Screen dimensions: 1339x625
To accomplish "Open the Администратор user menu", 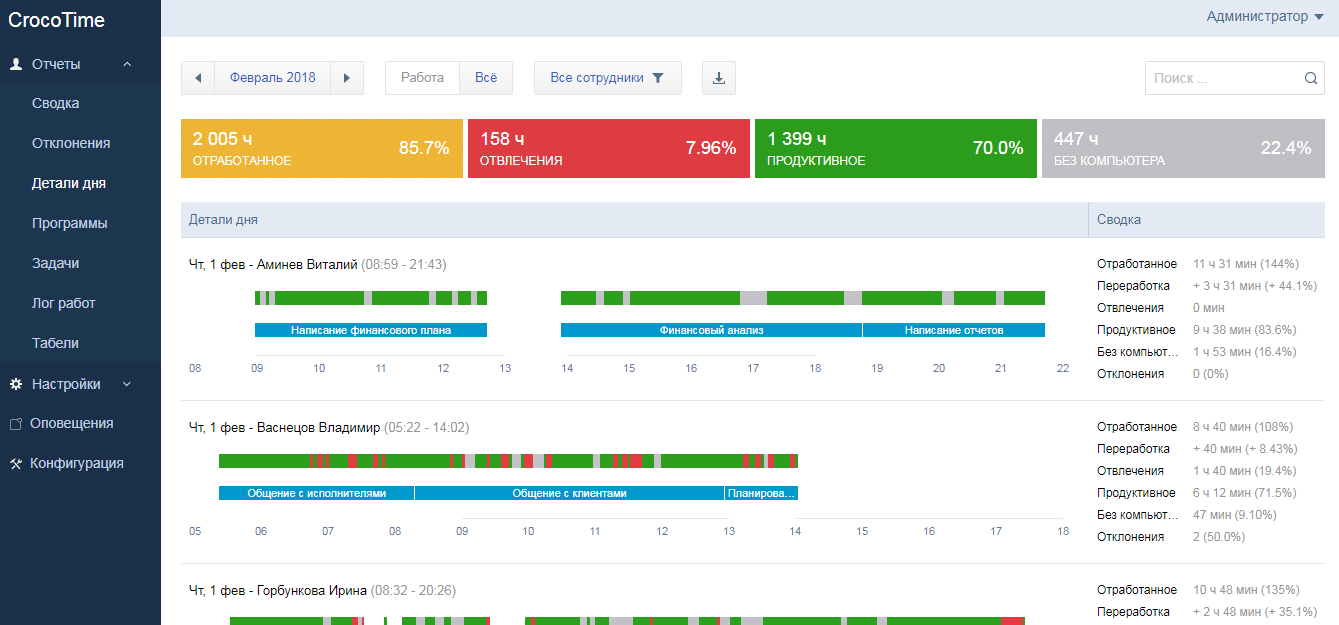I will 1265,16.
